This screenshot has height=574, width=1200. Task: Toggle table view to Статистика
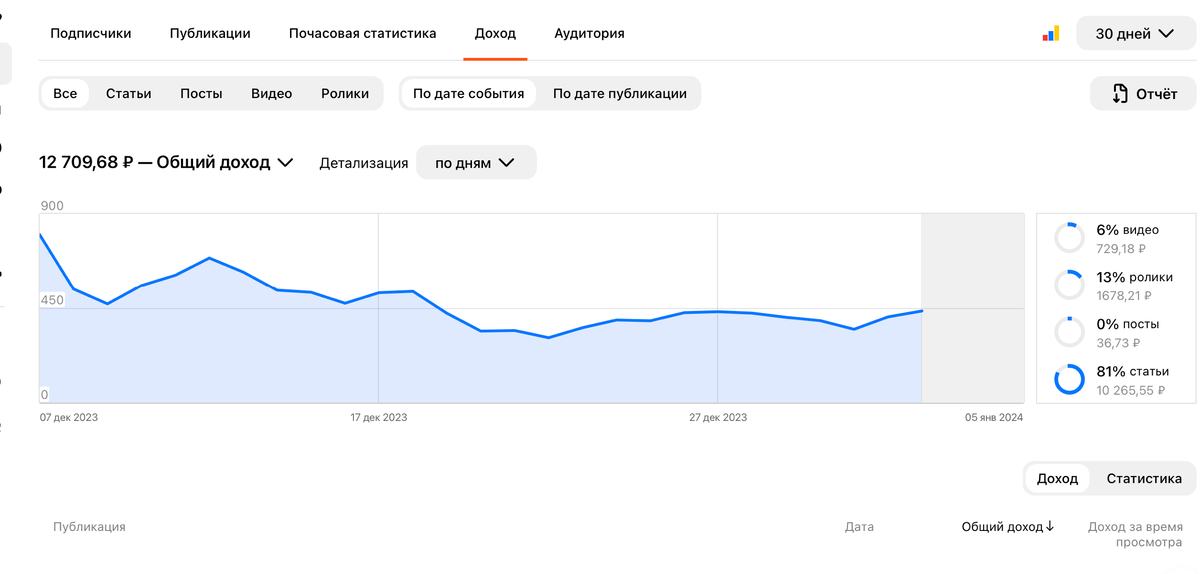pos(1144,478)
